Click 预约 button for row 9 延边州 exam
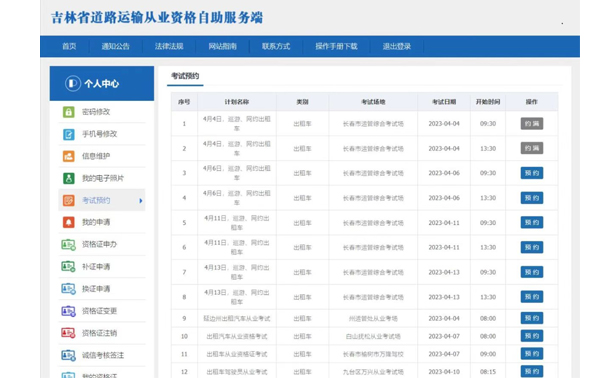616x378 pixels. tap(532, 318)
